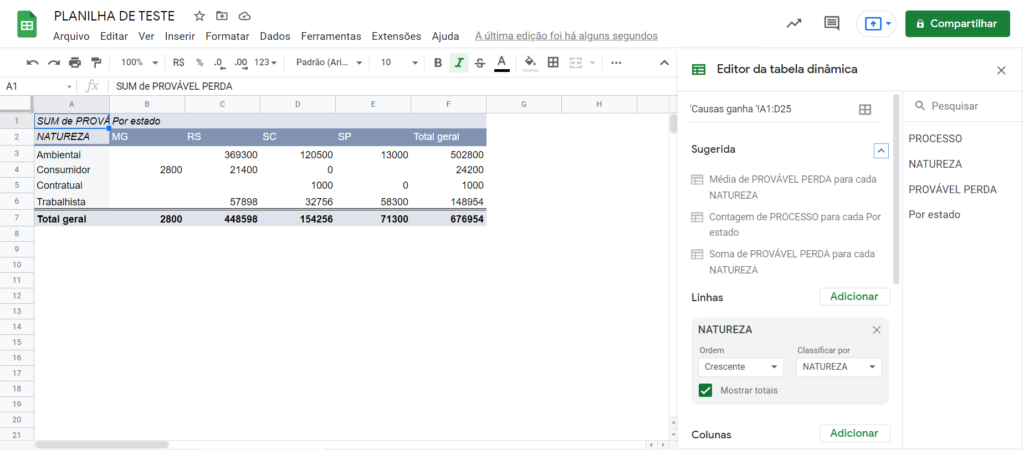1024x450 pixels.
Task: Open the Classificar por NATUREZA dropdown
Action: 839,367
